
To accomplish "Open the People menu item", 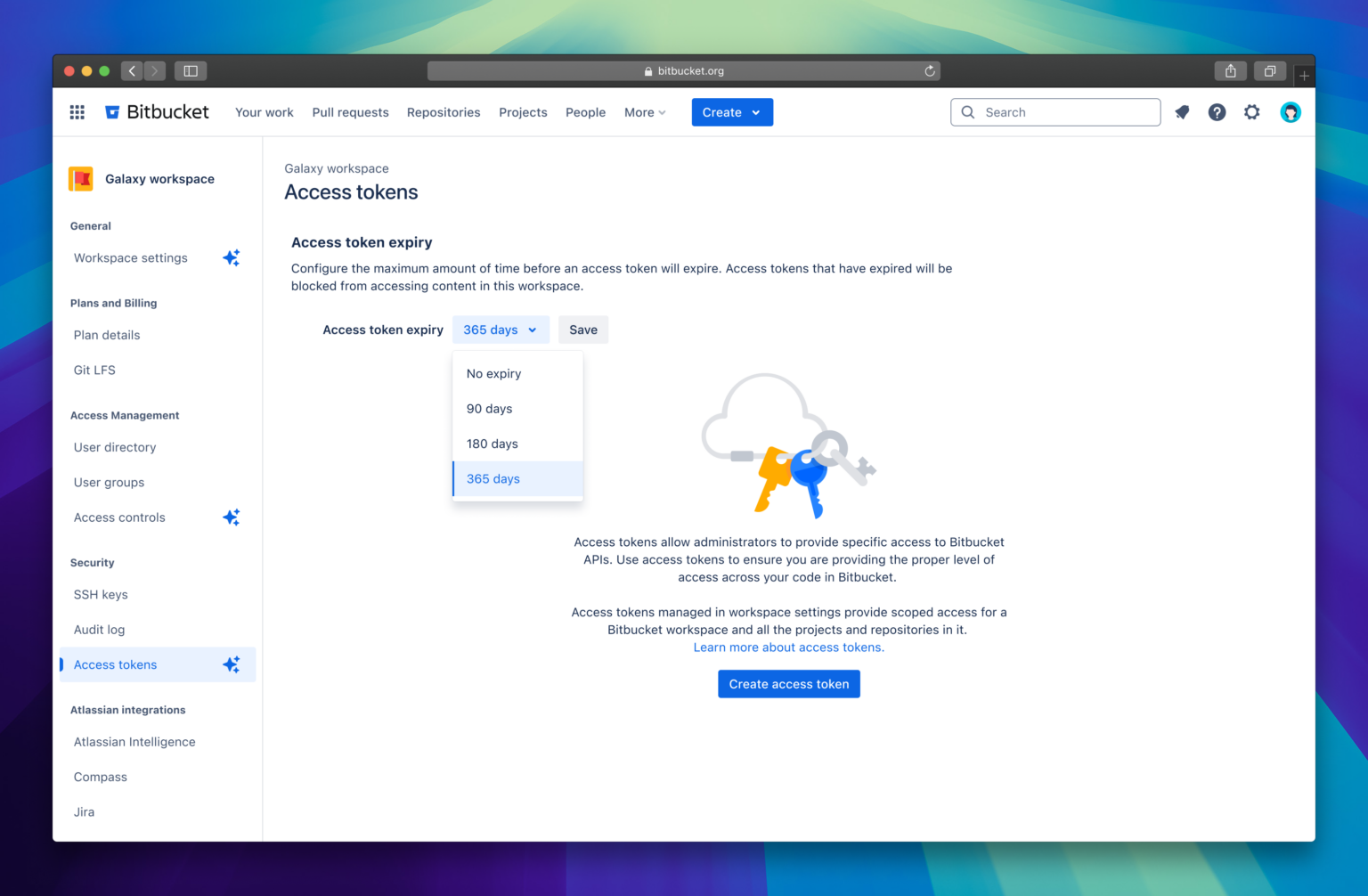I will click(x=585, y=112).
